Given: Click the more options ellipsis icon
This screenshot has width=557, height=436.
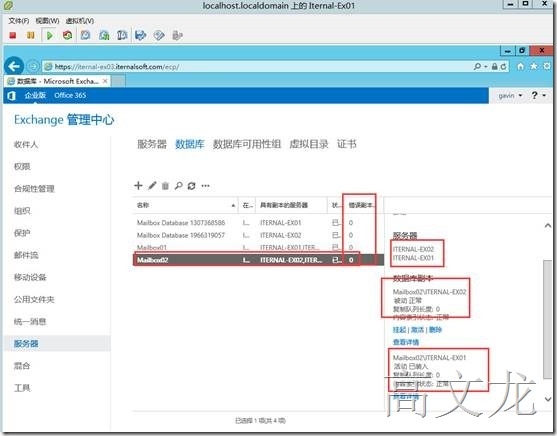Looking at the screenshot, I should click(x=205, y=185).
